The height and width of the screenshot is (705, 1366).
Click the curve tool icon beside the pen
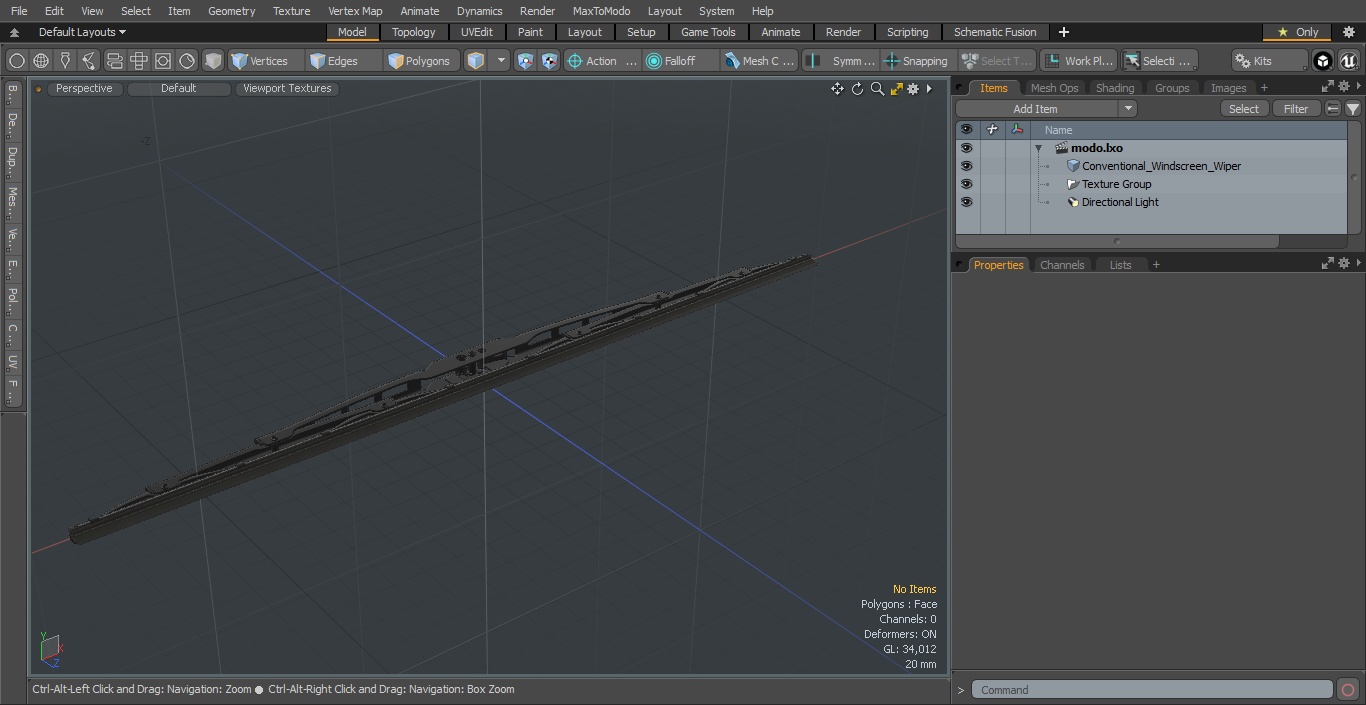click(x=89, y=61)
